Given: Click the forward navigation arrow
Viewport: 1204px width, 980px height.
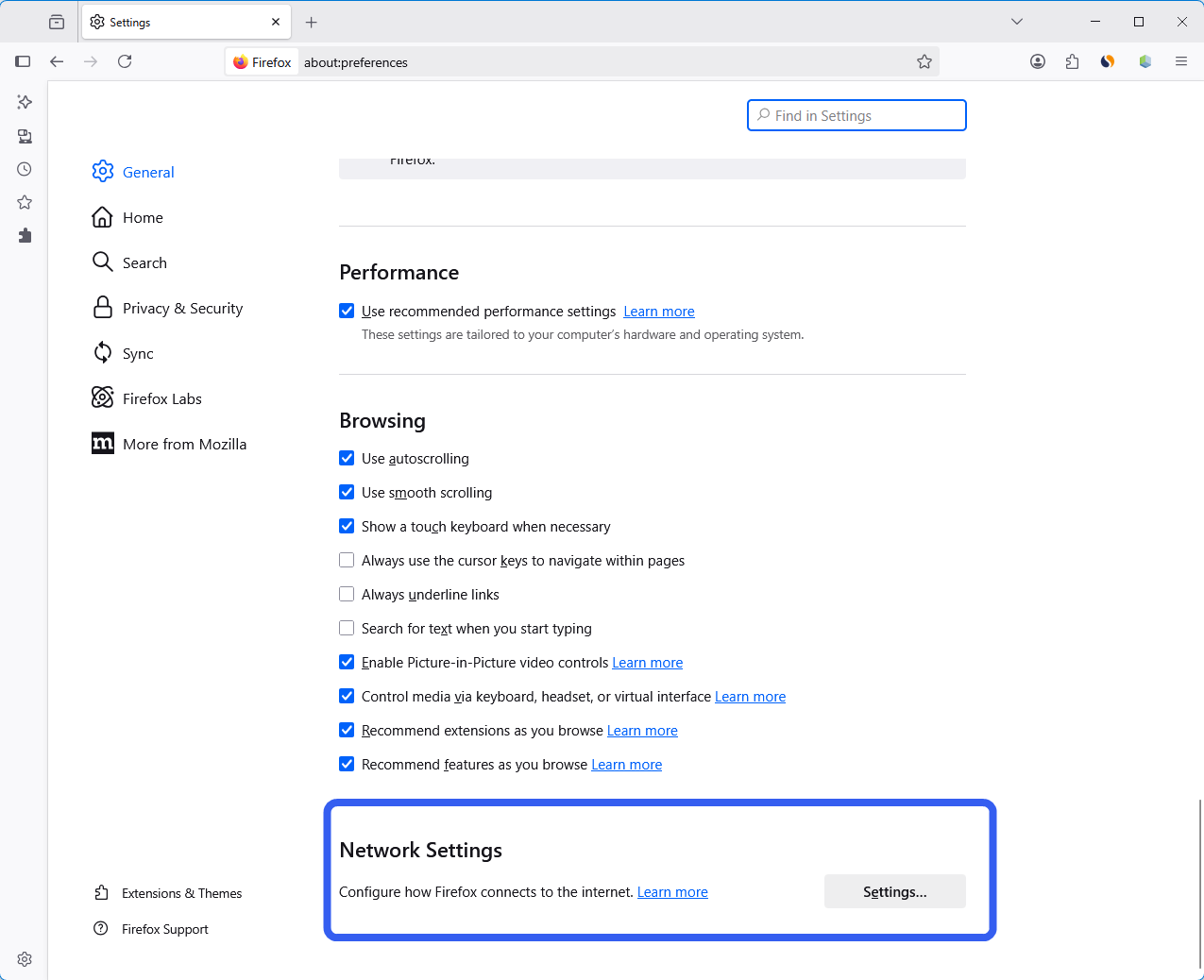Looking at the screenshot, I should [91, 61].
